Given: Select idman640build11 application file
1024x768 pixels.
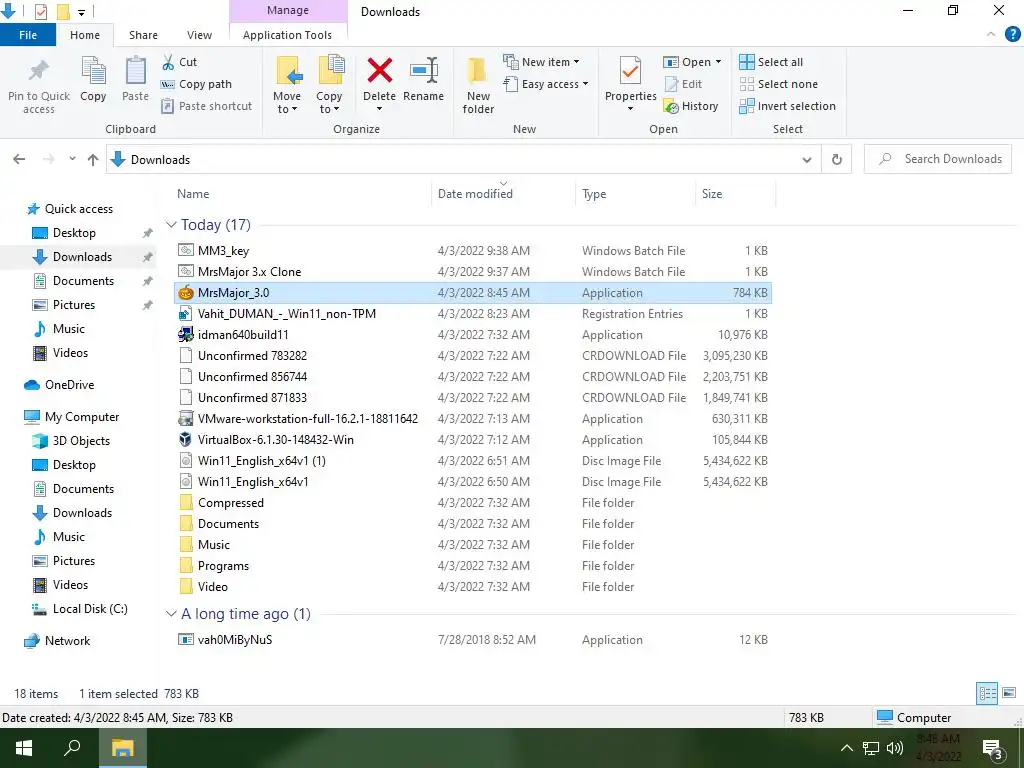Looking at the screenshot, I should (x=473, y=335).
